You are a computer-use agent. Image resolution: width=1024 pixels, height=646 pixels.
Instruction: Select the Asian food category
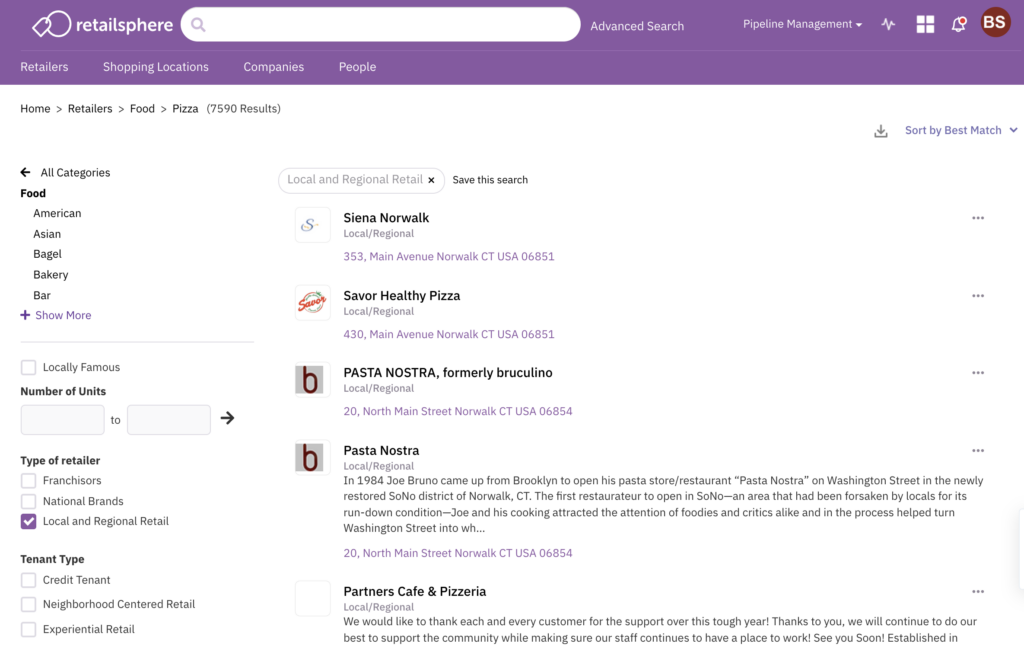tap(47, 234)
